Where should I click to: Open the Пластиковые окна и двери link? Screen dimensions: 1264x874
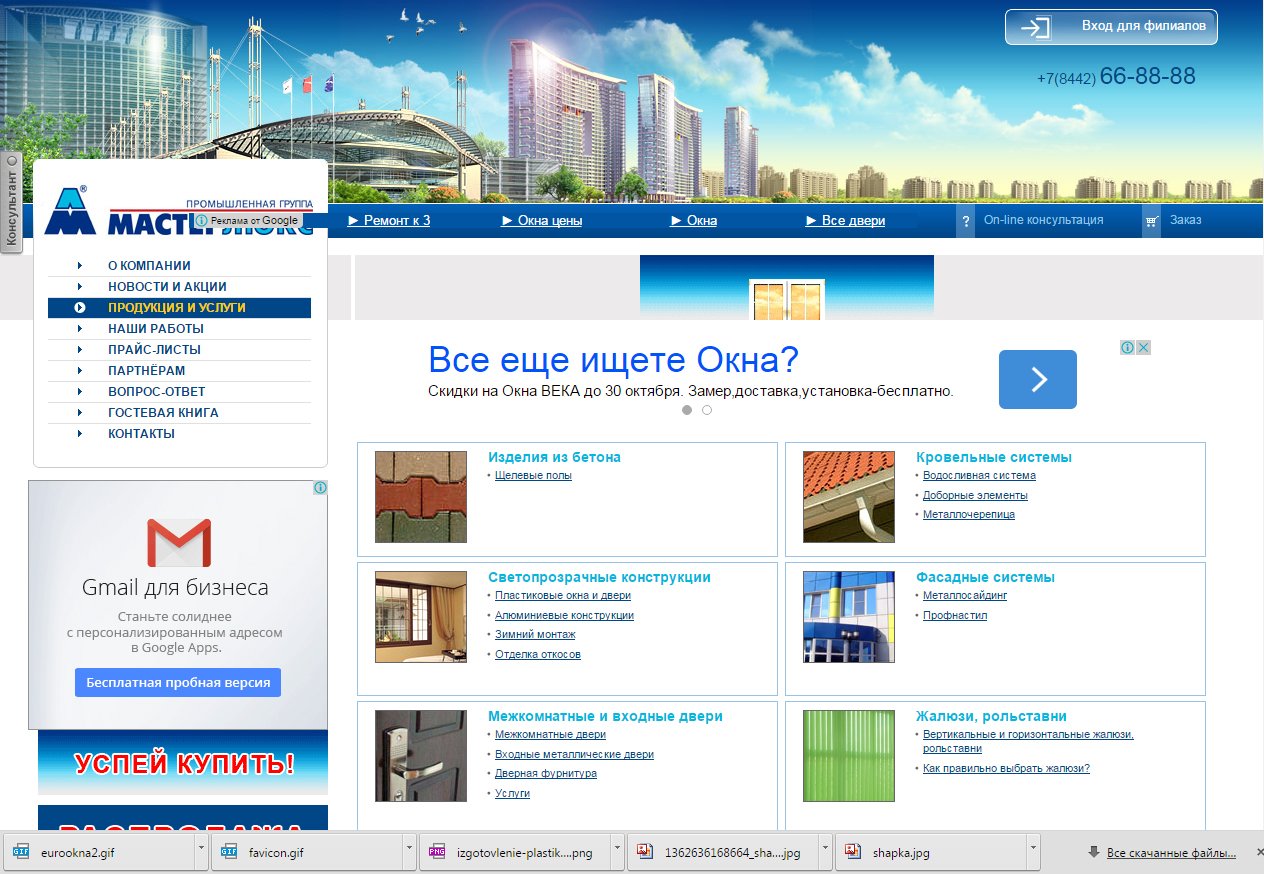click(563, 596)
